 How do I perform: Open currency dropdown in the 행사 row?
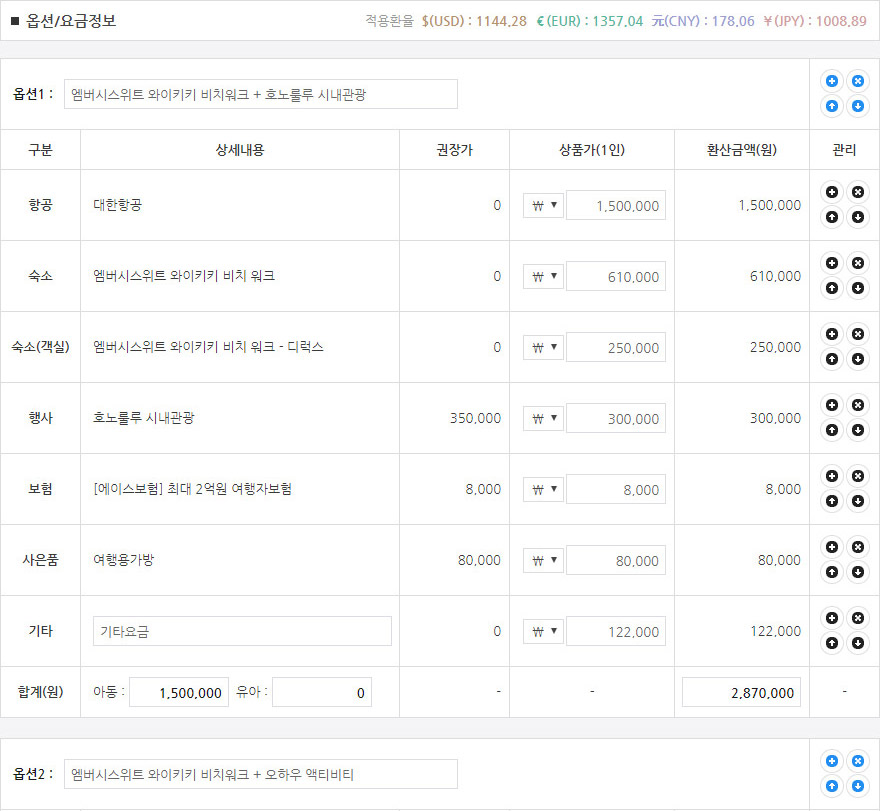click(543, 418)
